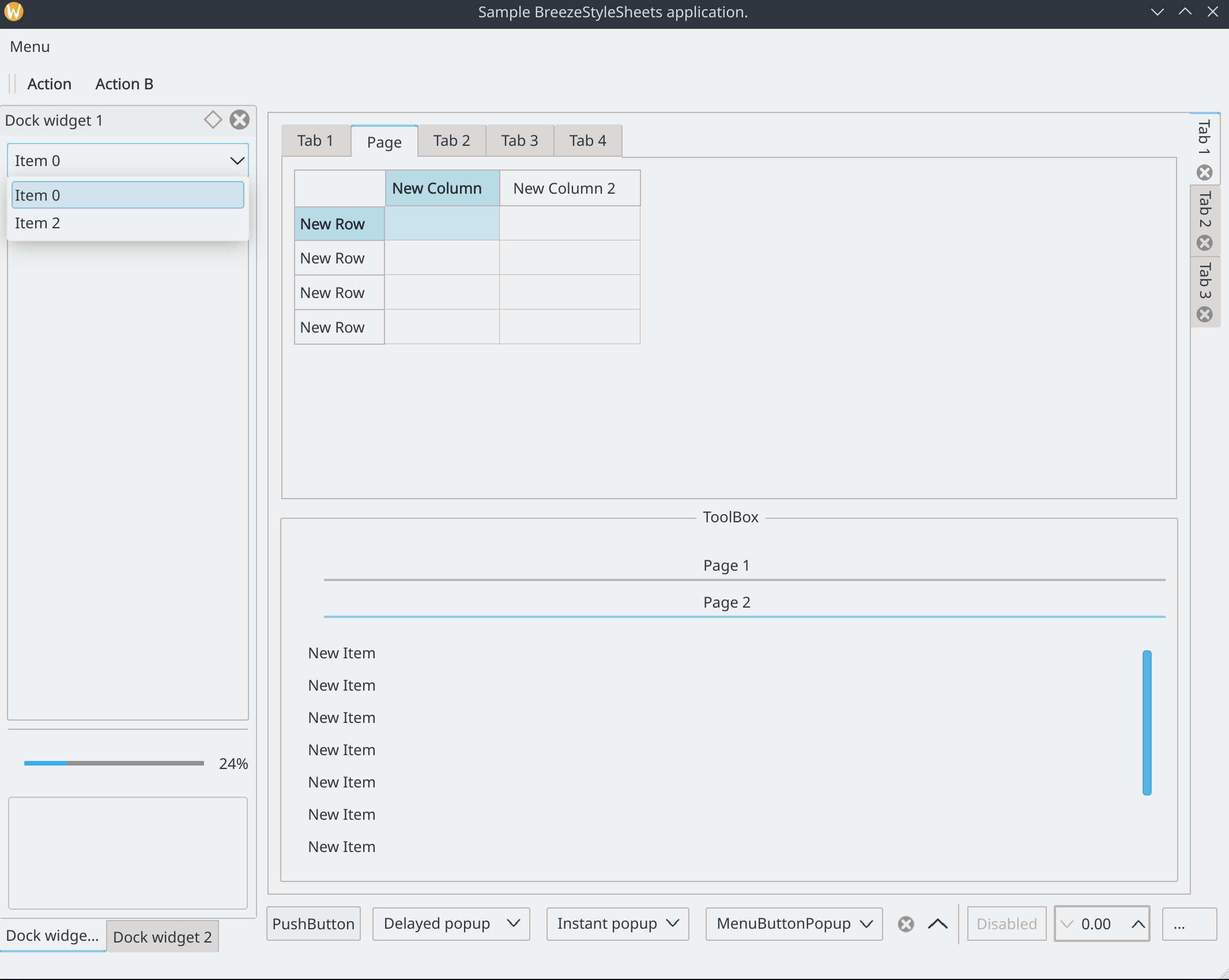Switch to Tab 3 in main area
The image size is (1229, 980).
click(518, 140)
